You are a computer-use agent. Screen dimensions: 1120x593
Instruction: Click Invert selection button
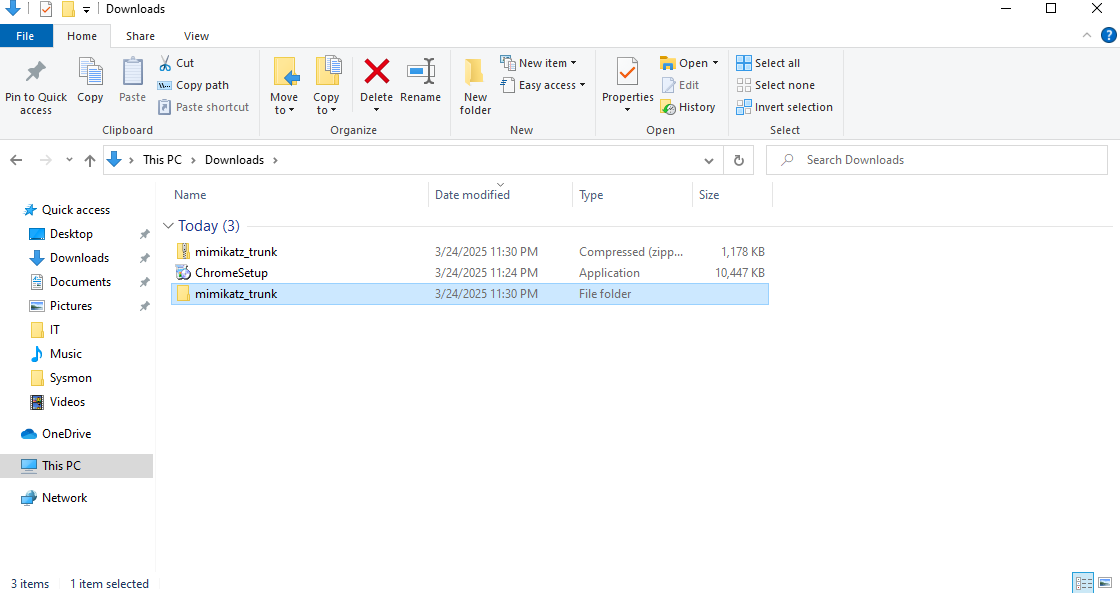pyautogui.click(x=784, y=107)
